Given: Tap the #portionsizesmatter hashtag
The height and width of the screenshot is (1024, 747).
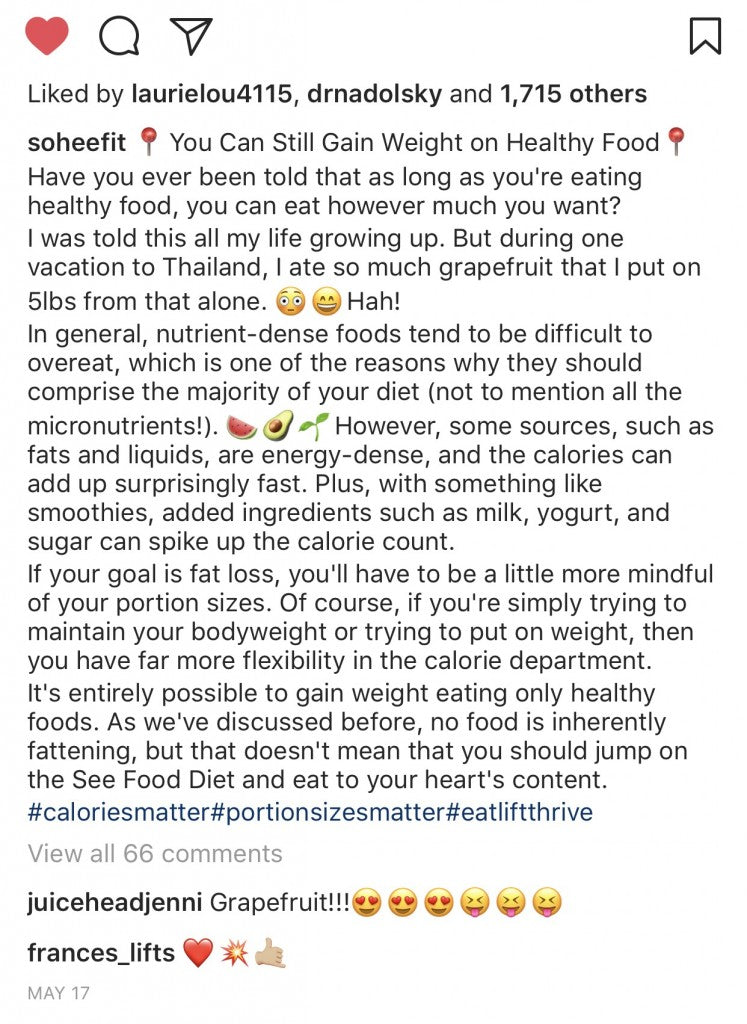Looking at the screenshot, I should click(x=329, y=811).
